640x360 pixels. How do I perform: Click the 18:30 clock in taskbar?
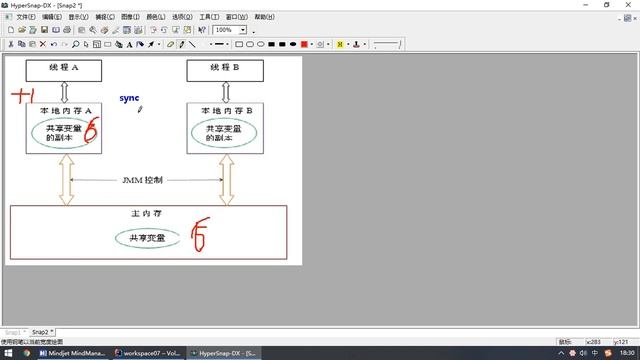[x=627, y=353]
